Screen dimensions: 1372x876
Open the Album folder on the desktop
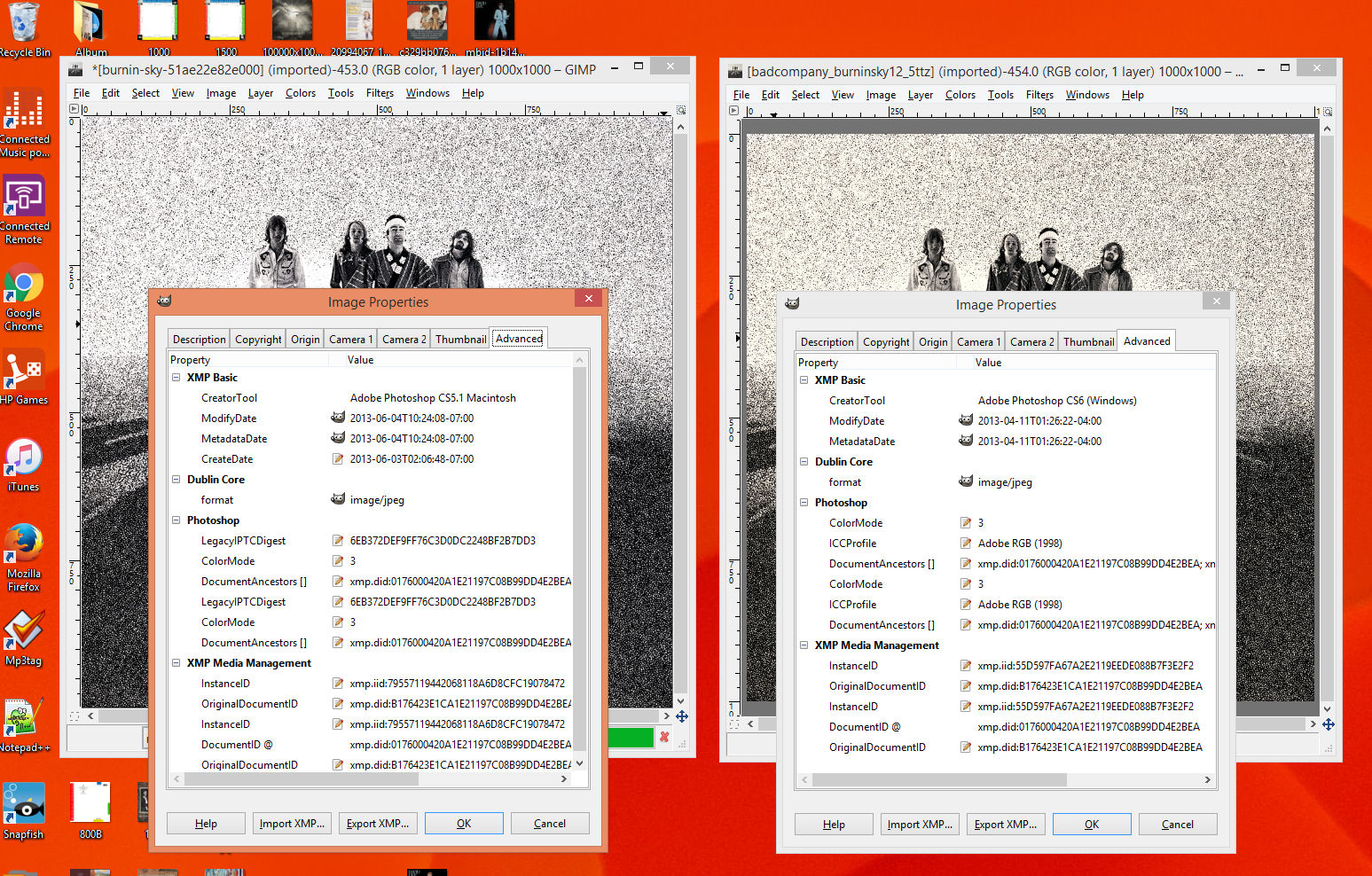[89, 27]
